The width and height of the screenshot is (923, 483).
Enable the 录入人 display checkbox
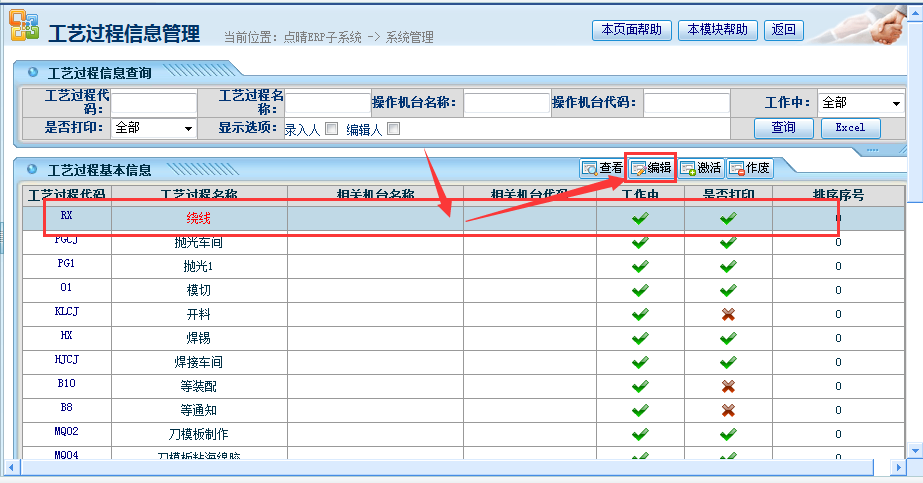tap(332, 128)
